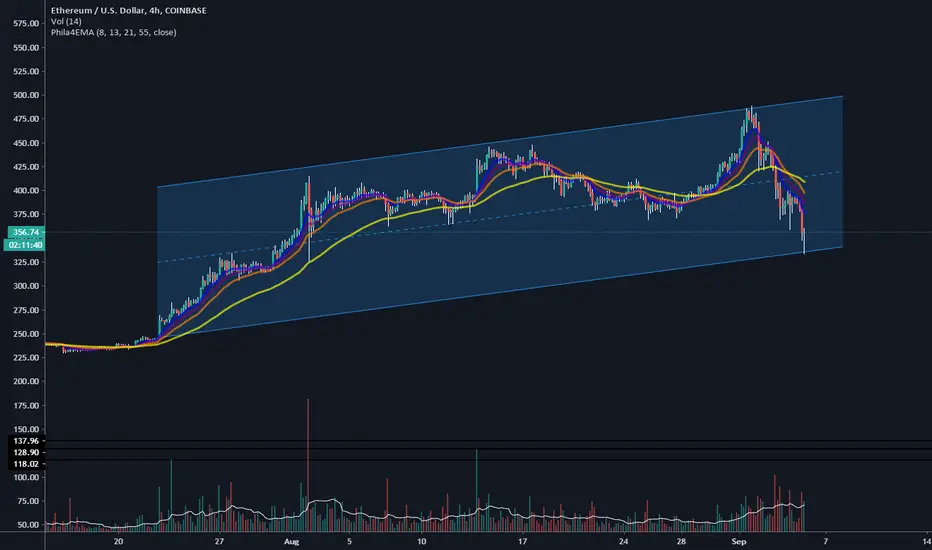
Task: Click the 28 date label on time axis
Action: (x=681, y=542)
